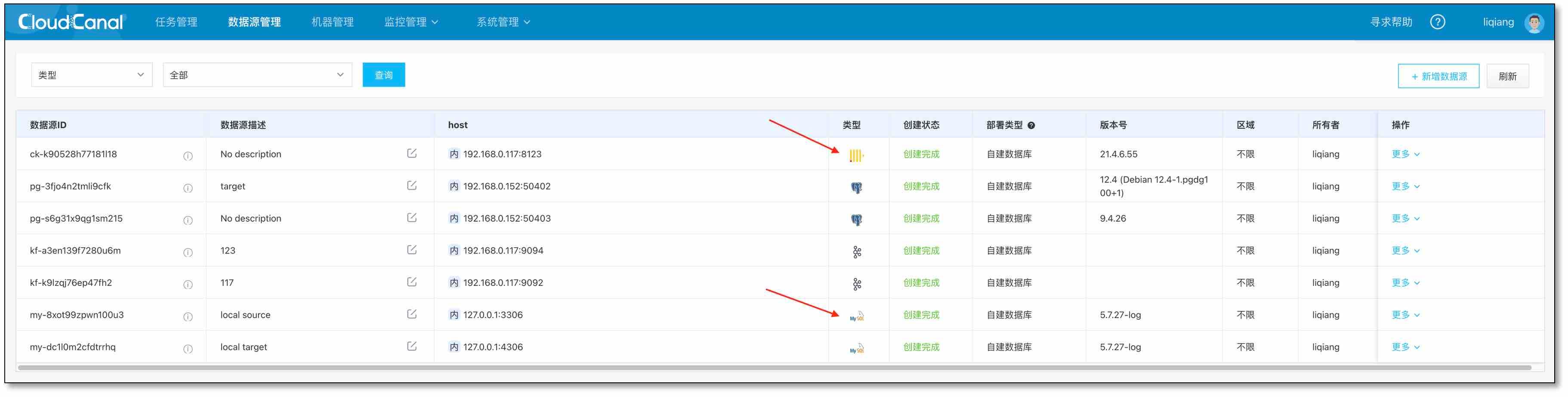This screenshot has width=1568, height=397.
Task: Click the 数据源ID column header
Action: pos(48,125)
